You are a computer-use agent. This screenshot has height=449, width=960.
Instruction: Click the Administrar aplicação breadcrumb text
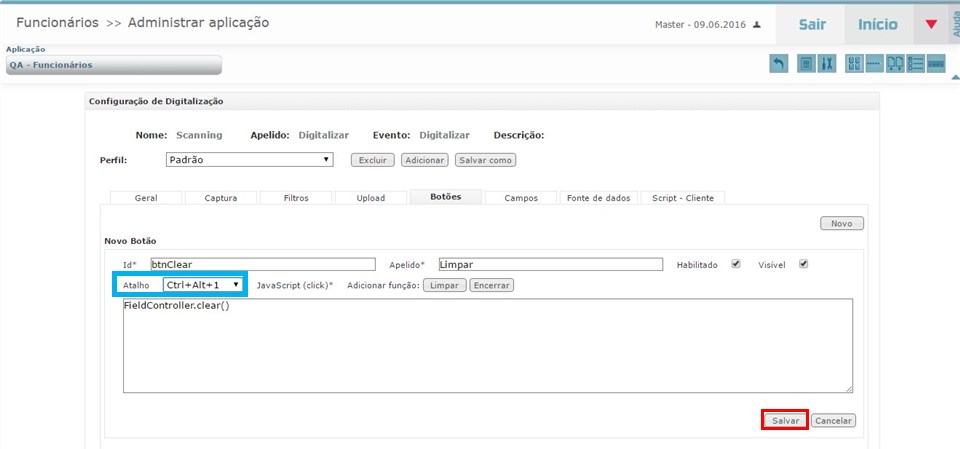198,23
